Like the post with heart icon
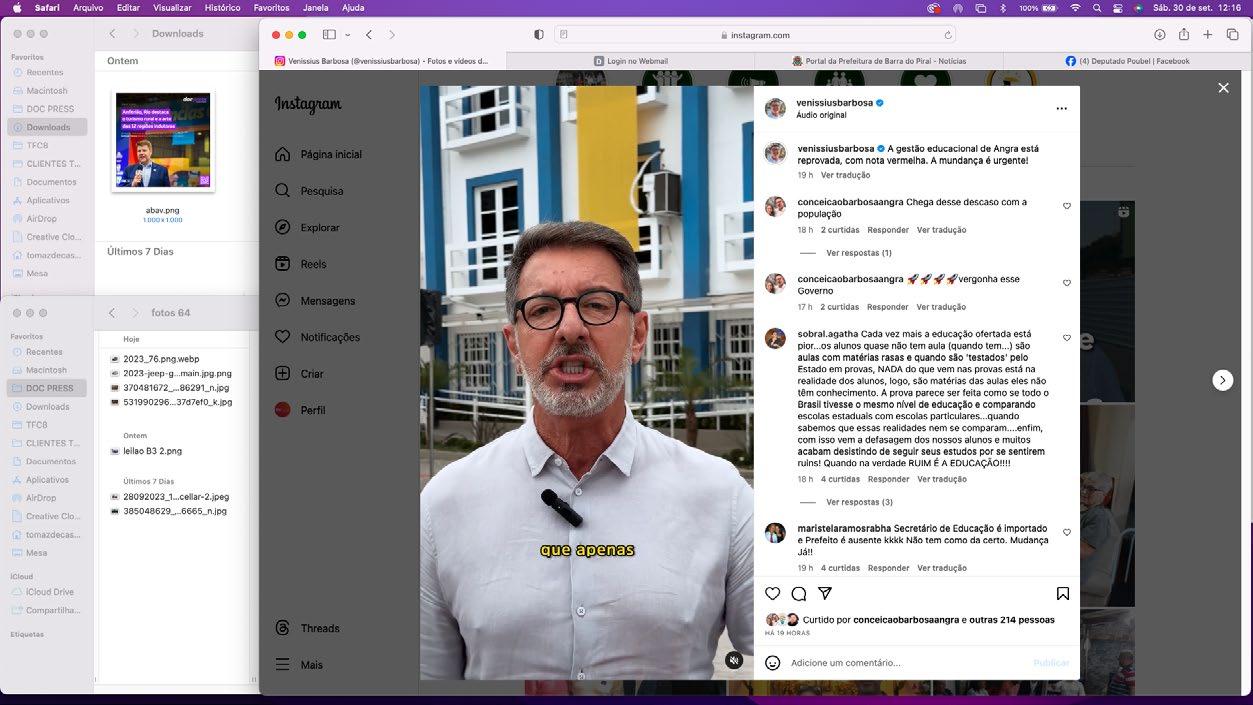Viewport: 1253px width, 705px height. click(773, 594)
